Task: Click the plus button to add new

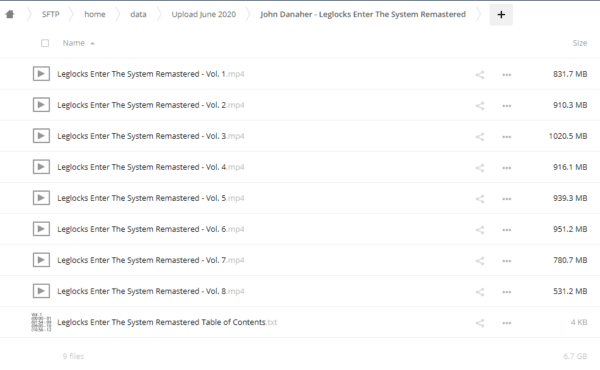Action: pyautogui.click(x=501, y=15)
